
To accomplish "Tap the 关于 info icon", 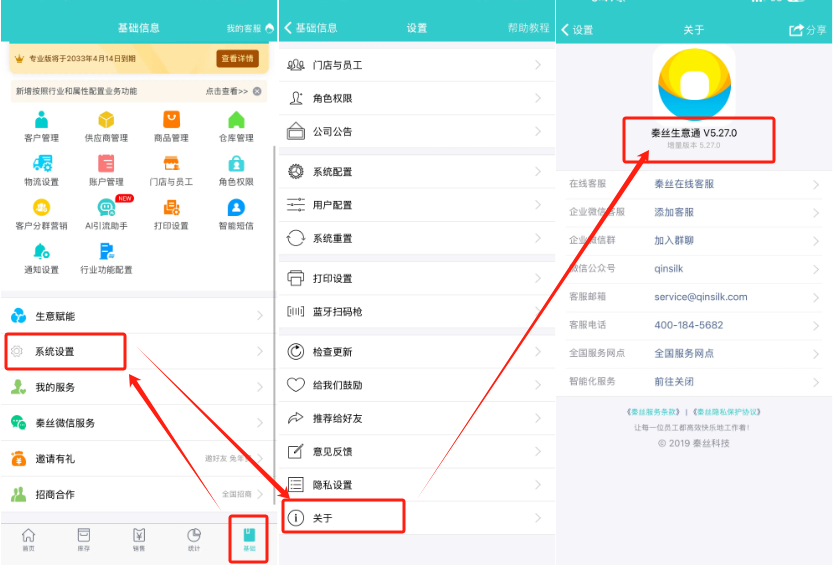I will point(296,518).
